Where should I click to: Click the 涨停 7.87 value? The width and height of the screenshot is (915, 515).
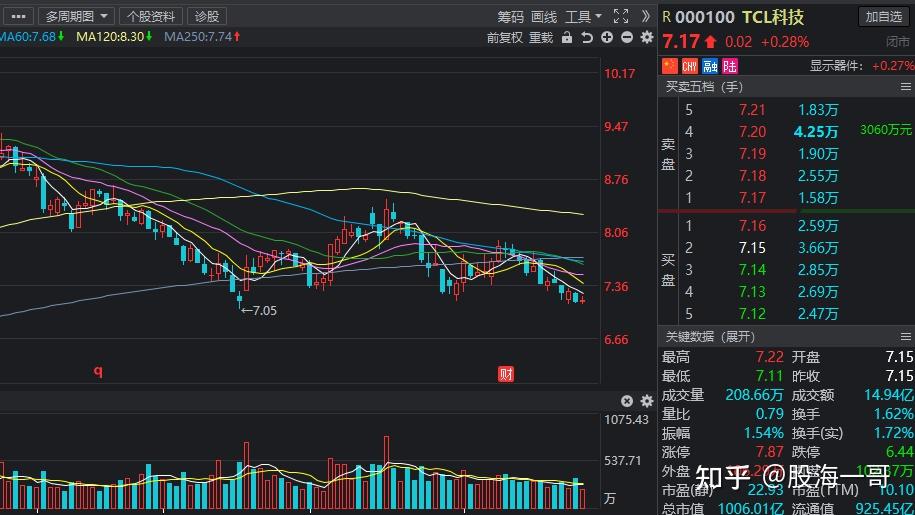pos(769,452)
